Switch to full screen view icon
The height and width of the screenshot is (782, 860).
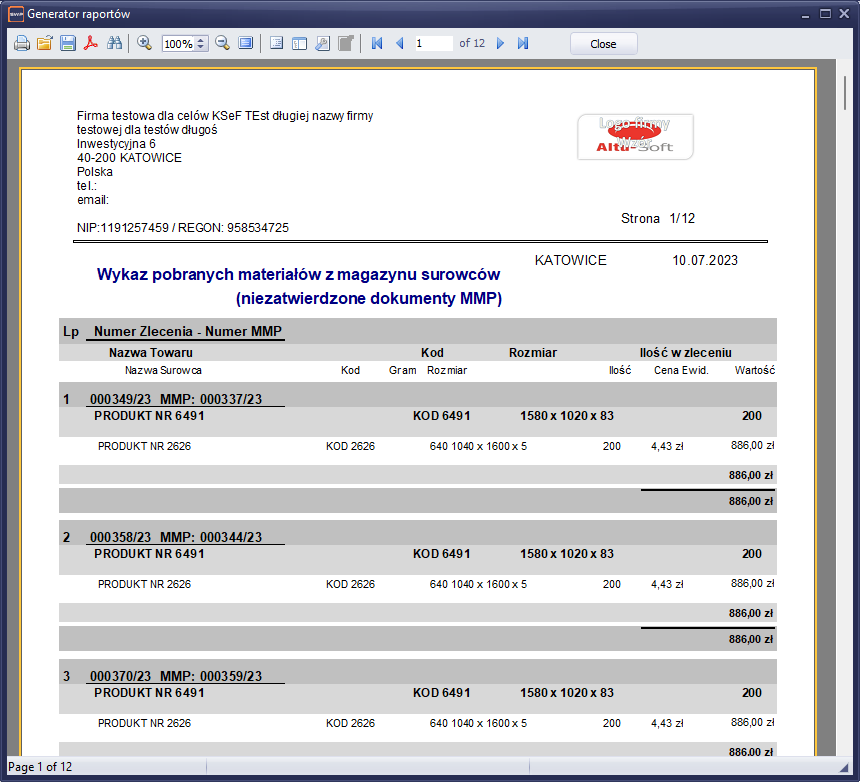click(245, 44)
